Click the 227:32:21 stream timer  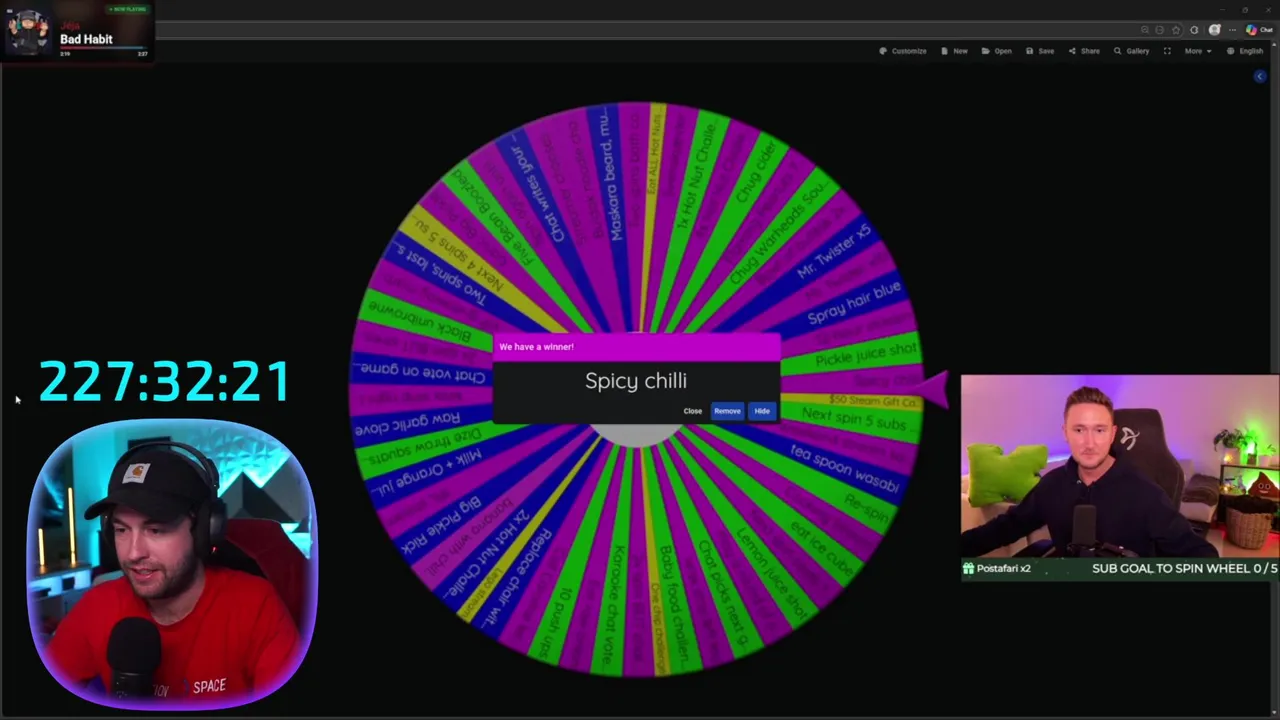click(x=164, y=382)
